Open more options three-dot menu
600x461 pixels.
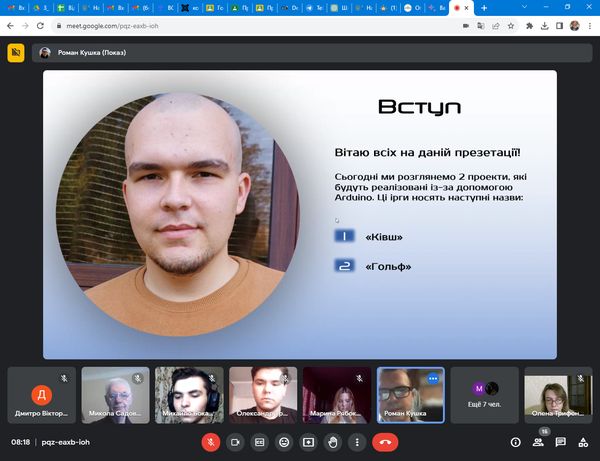tap(356, 441)
